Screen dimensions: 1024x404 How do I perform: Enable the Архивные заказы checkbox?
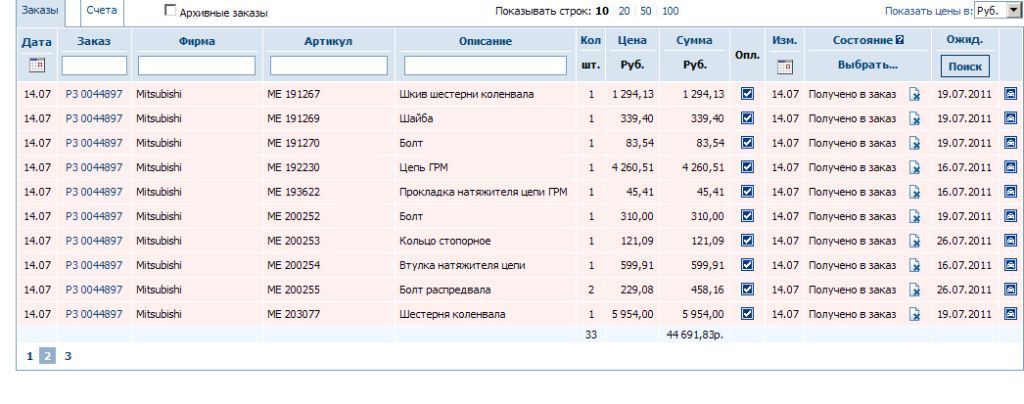pyautogui.click(x=171, y=12)
